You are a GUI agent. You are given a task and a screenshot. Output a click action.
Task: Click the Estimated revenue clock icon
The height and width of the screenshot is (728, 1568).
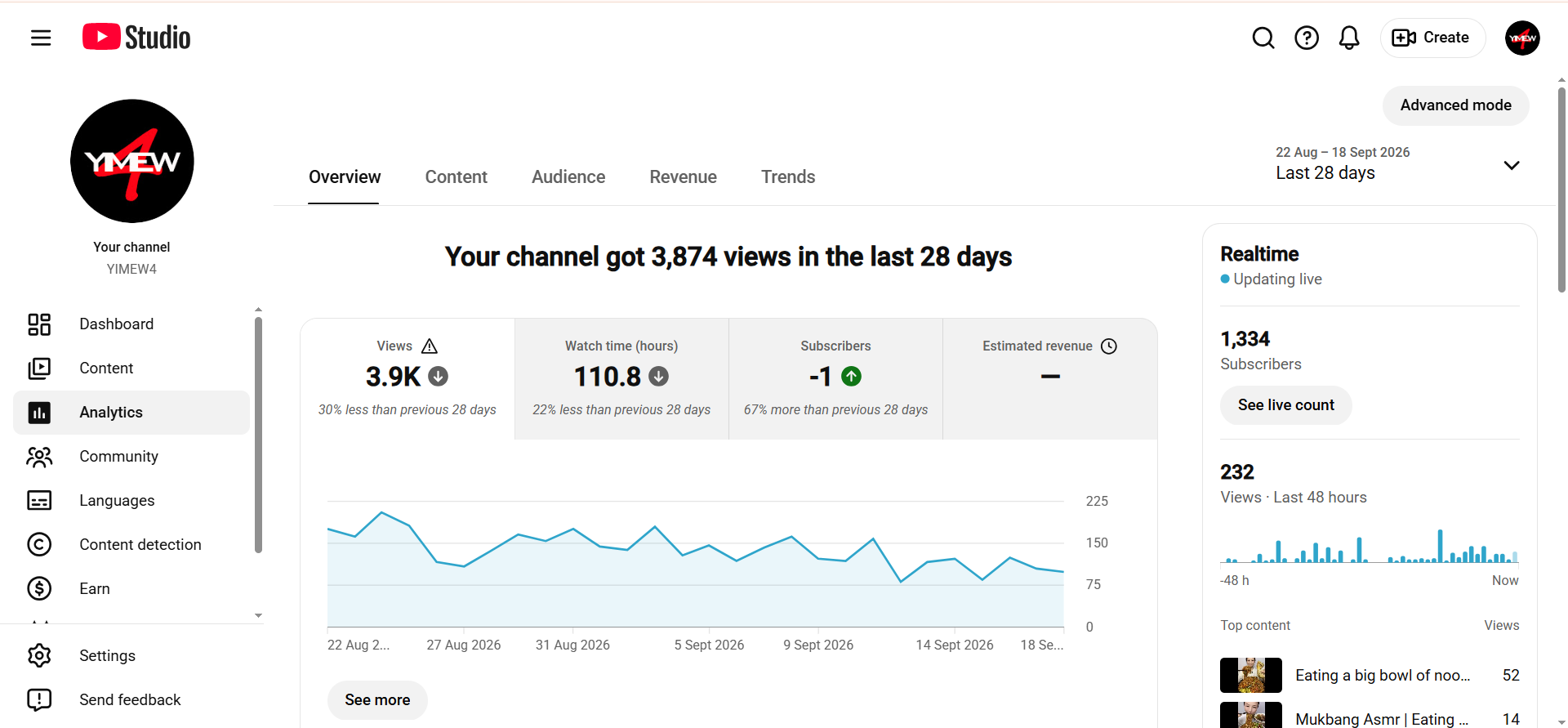pyautogui.click(x=1109, y=346)
